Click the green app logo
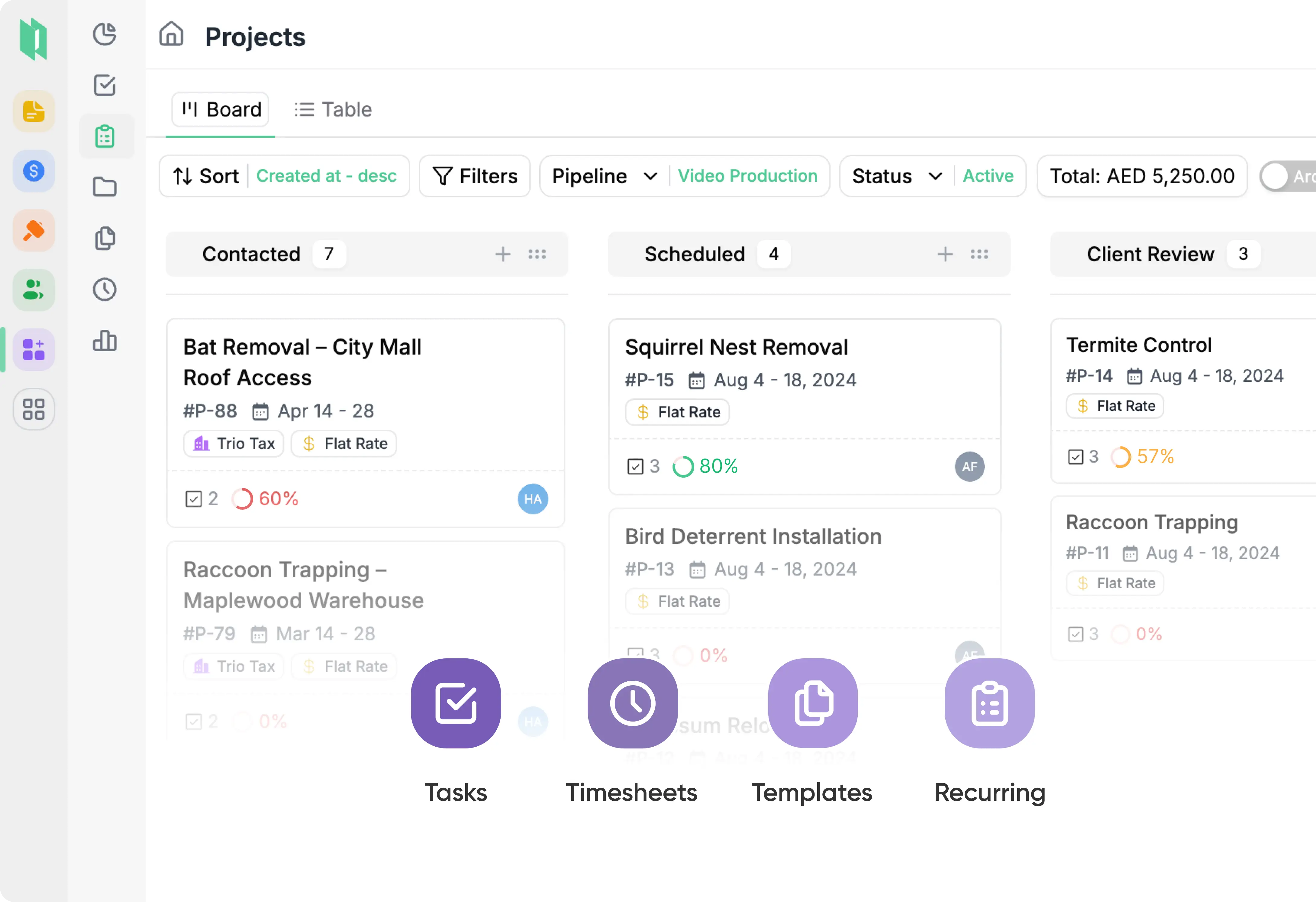1316x902 pixels. [x=34, y=38]
